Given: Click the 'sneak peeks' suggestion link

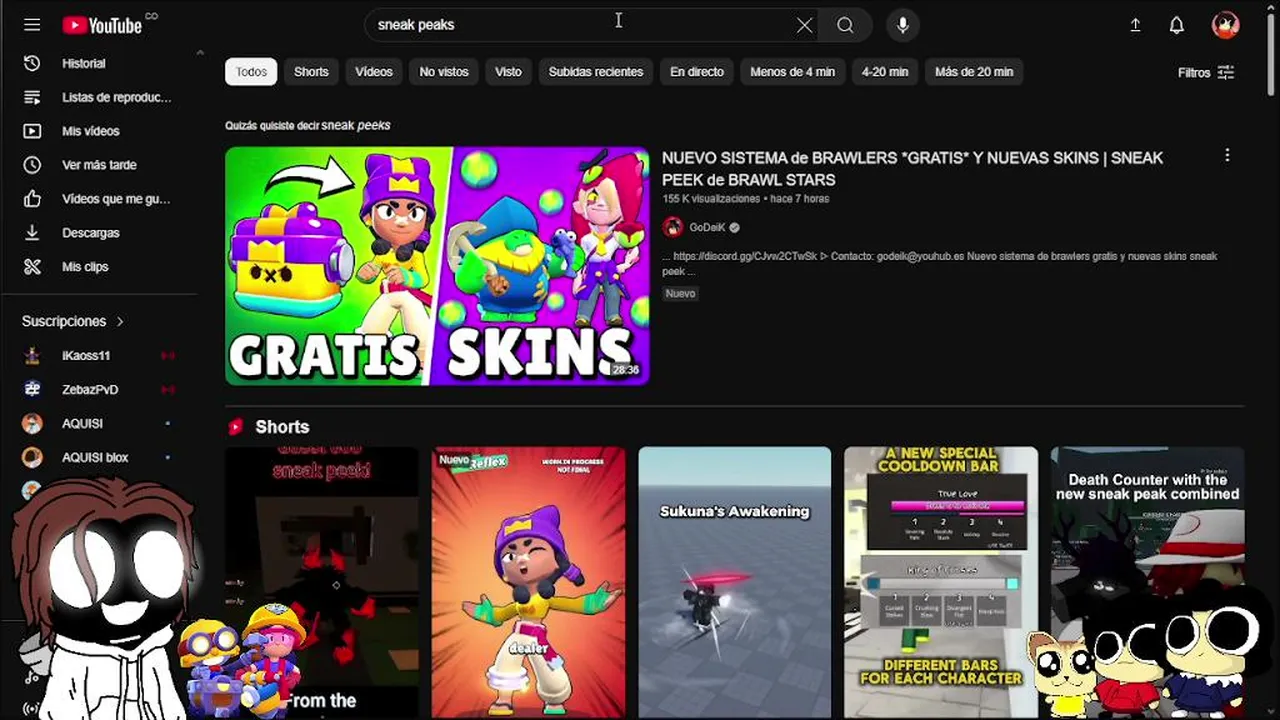Looking at the screenshot, I should click(x=356, y=125).
